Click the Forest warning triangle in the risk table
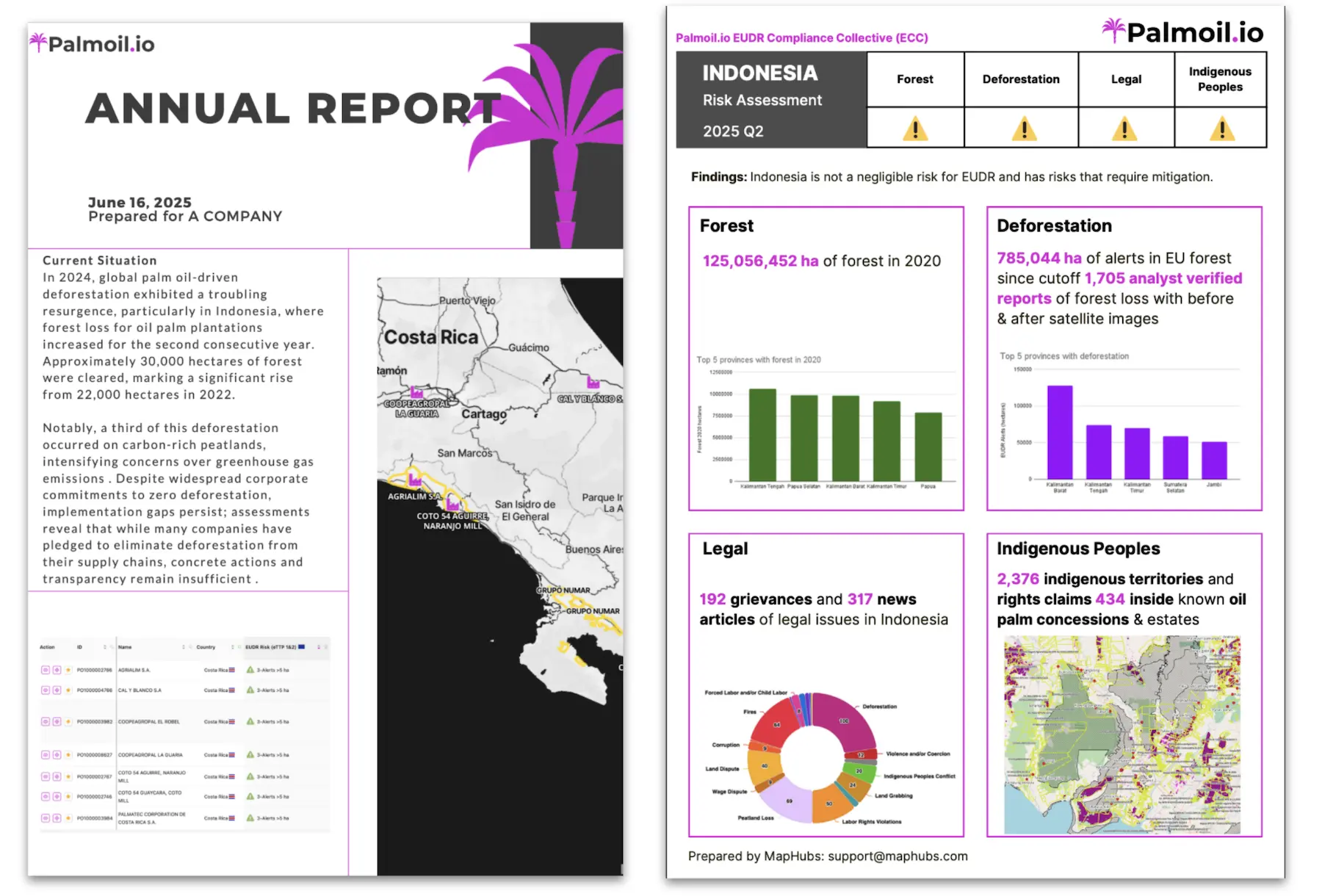This screenshot has height=896, width=1322. click(x=914, y=128)
